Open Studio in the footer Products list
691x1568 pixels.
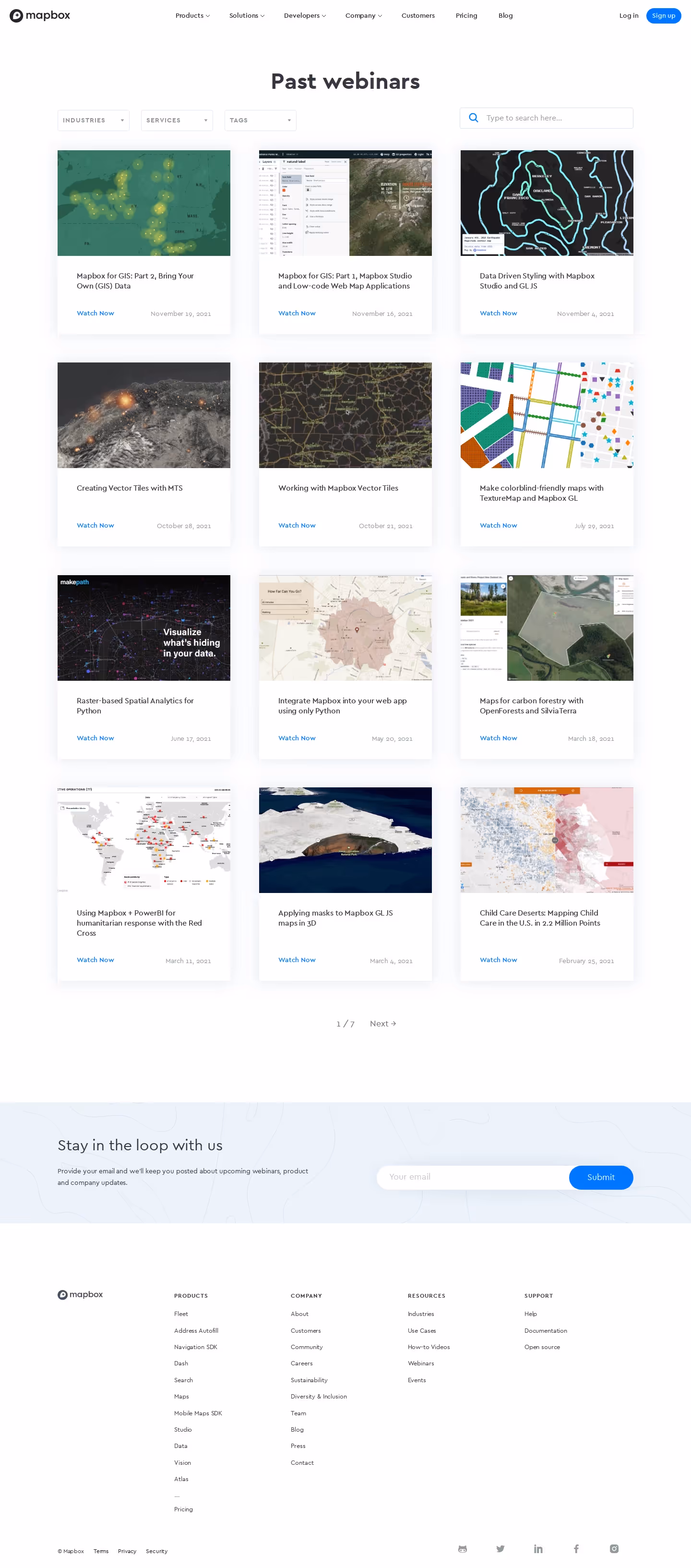[x=182, y=1429]
